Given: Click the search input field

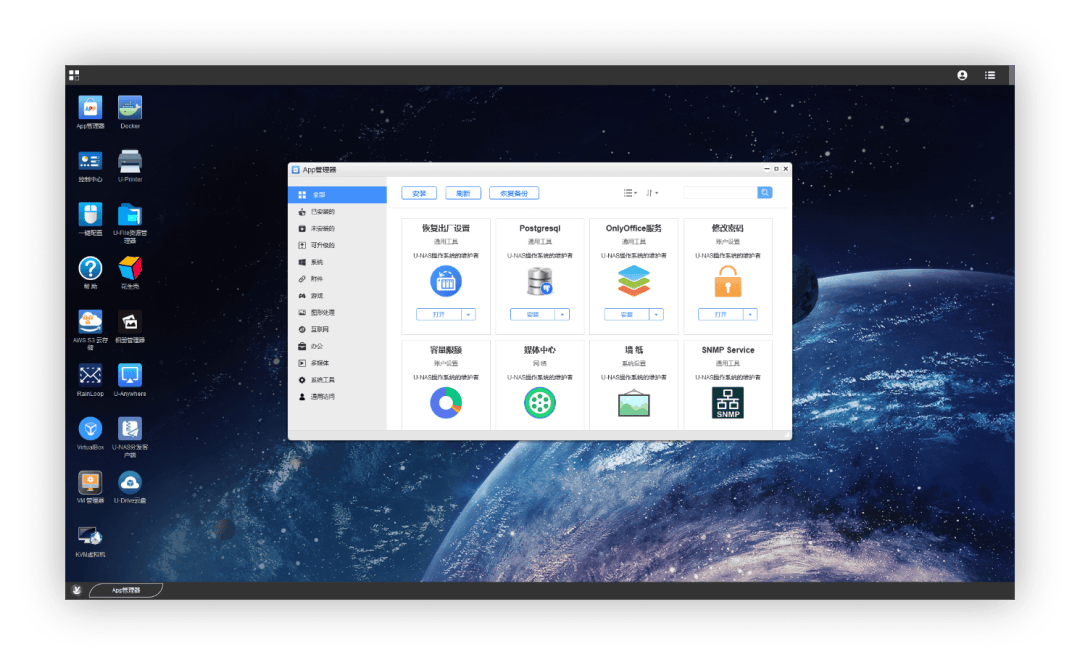Looking at the screenshot, I should point(720,193).
